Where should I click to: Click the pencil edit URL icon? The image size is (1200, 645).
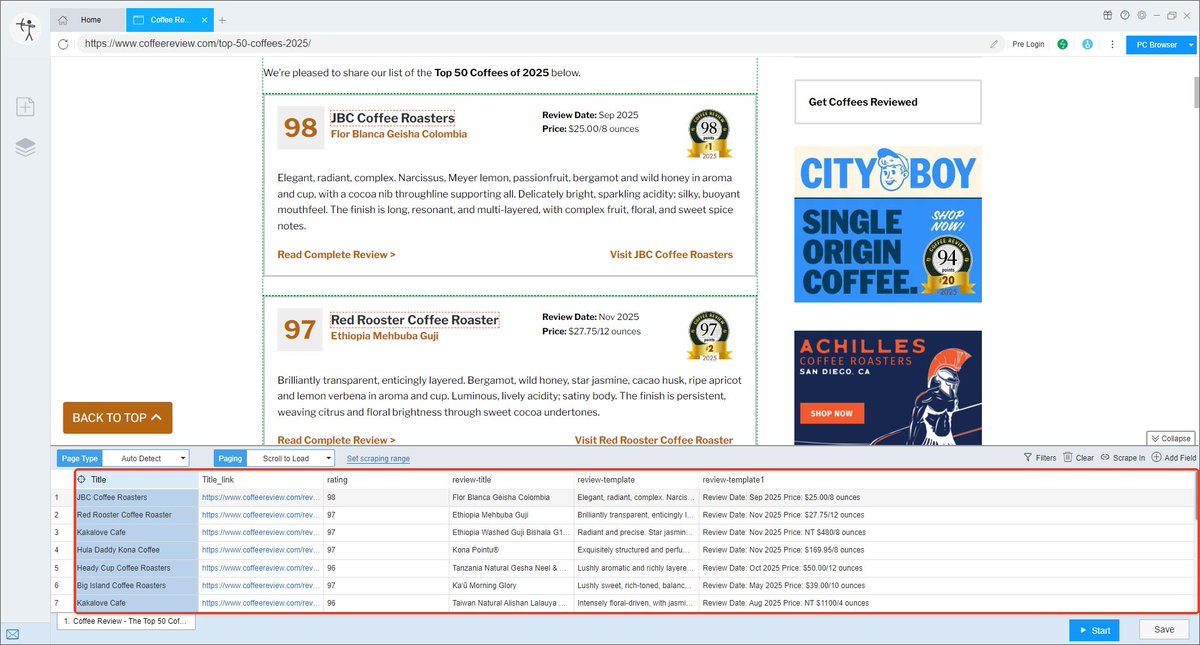(x=994, y=44)
